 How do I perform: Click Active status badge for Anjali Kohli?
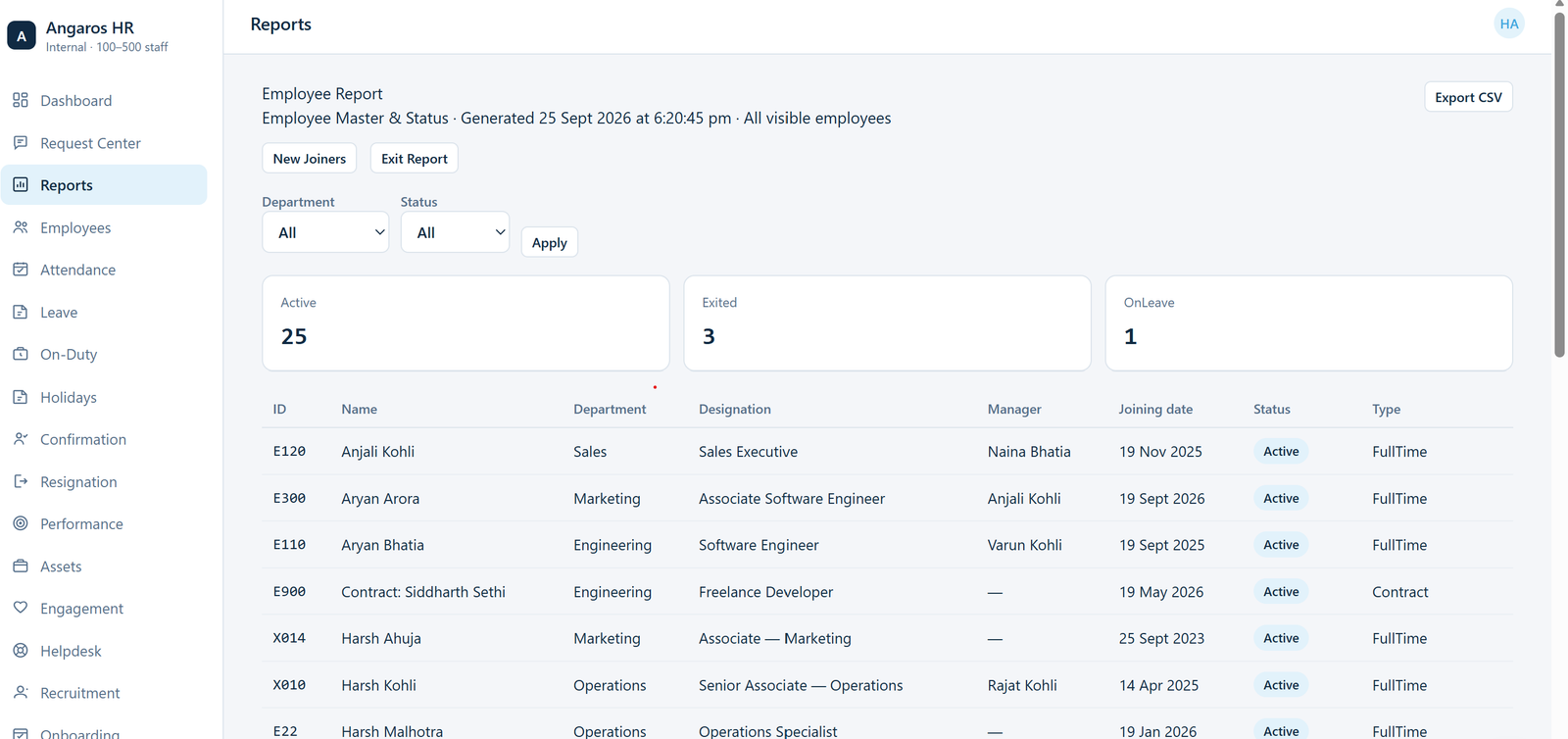pyautogui.click(x=1281, y=452)
